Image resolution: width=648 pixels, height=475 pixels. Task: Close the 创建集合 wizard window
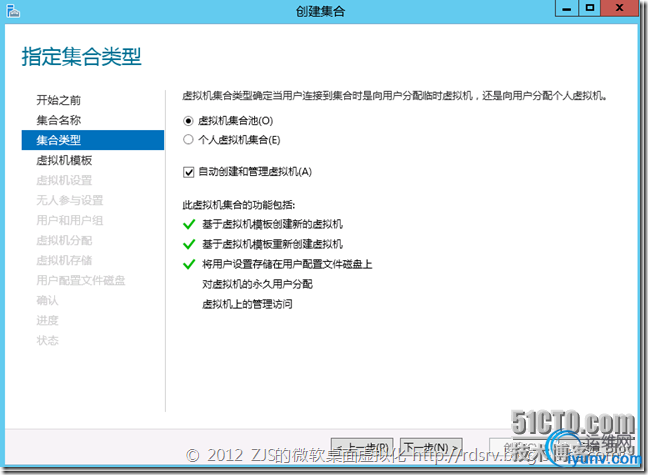619,8
